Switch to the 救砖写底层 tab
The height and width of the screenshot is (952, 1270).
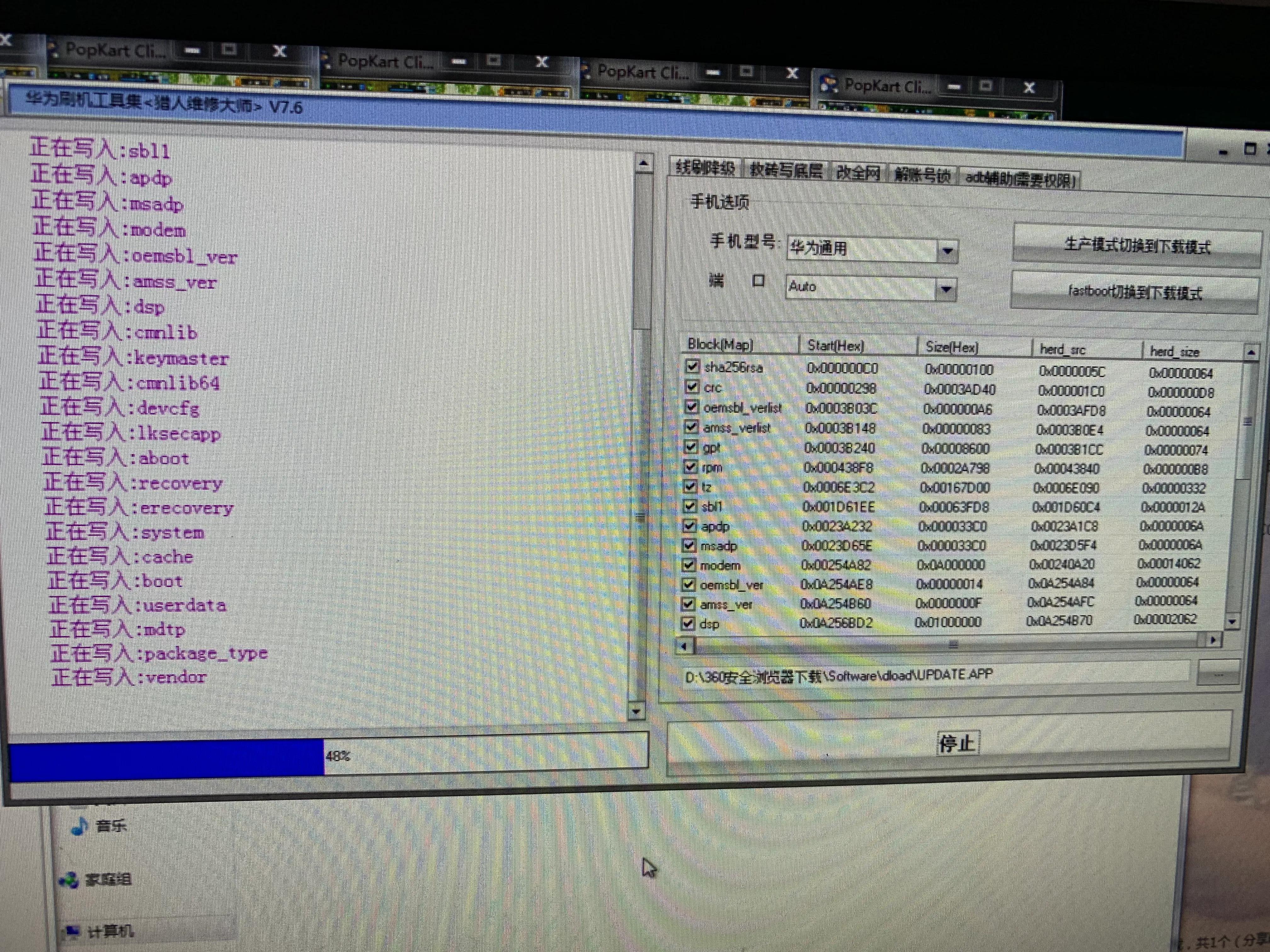click(786, 170)
